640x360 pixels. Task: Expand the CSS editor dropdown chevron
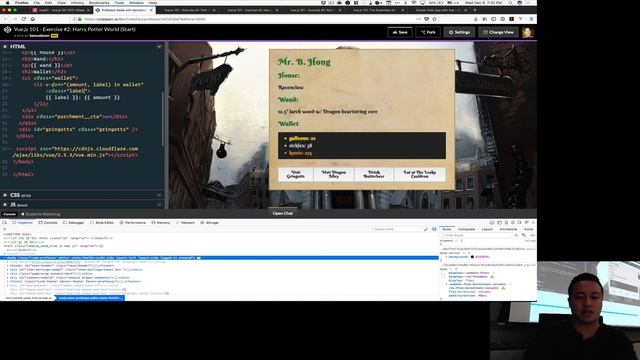[x=159, y=195]
